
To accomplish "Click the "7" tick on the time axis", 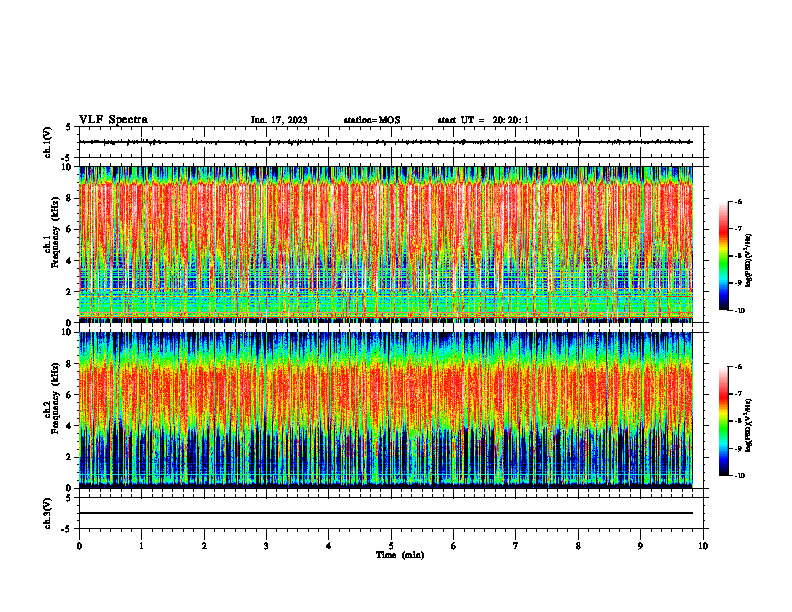I will tap(516, 546).
